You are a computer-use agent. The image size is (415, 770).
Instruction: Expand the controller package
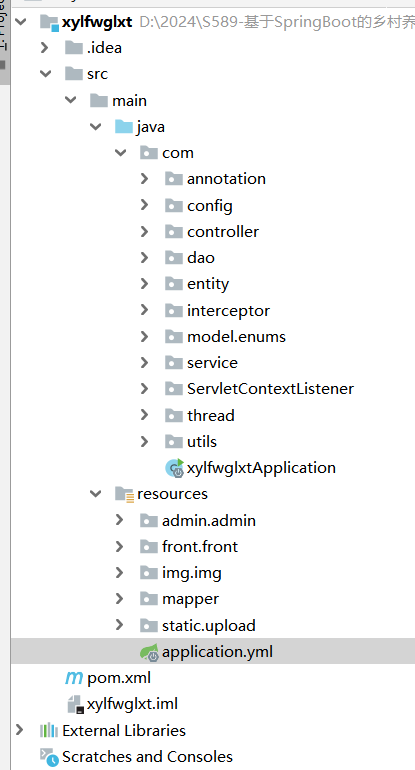point(144,231)
